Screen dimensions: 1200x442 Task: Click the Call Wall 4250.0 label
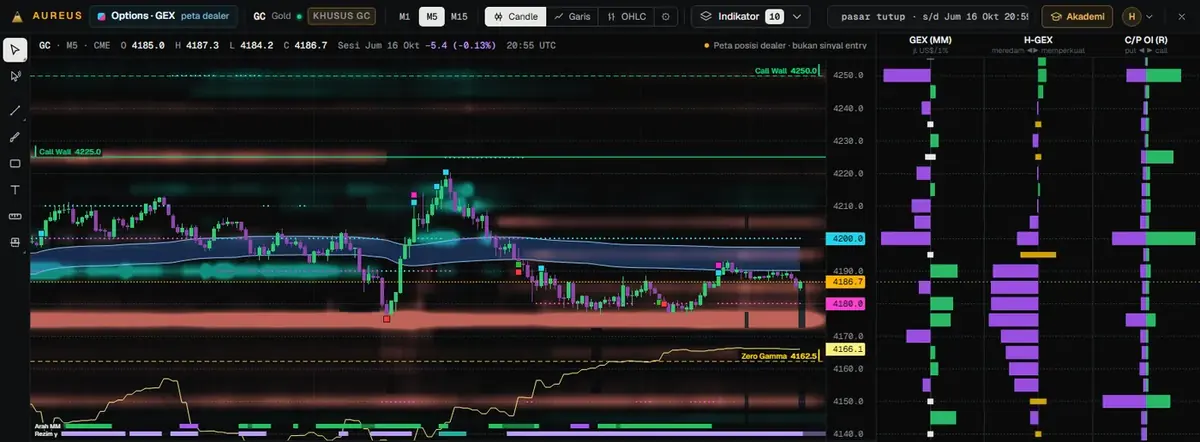[788, 71]
